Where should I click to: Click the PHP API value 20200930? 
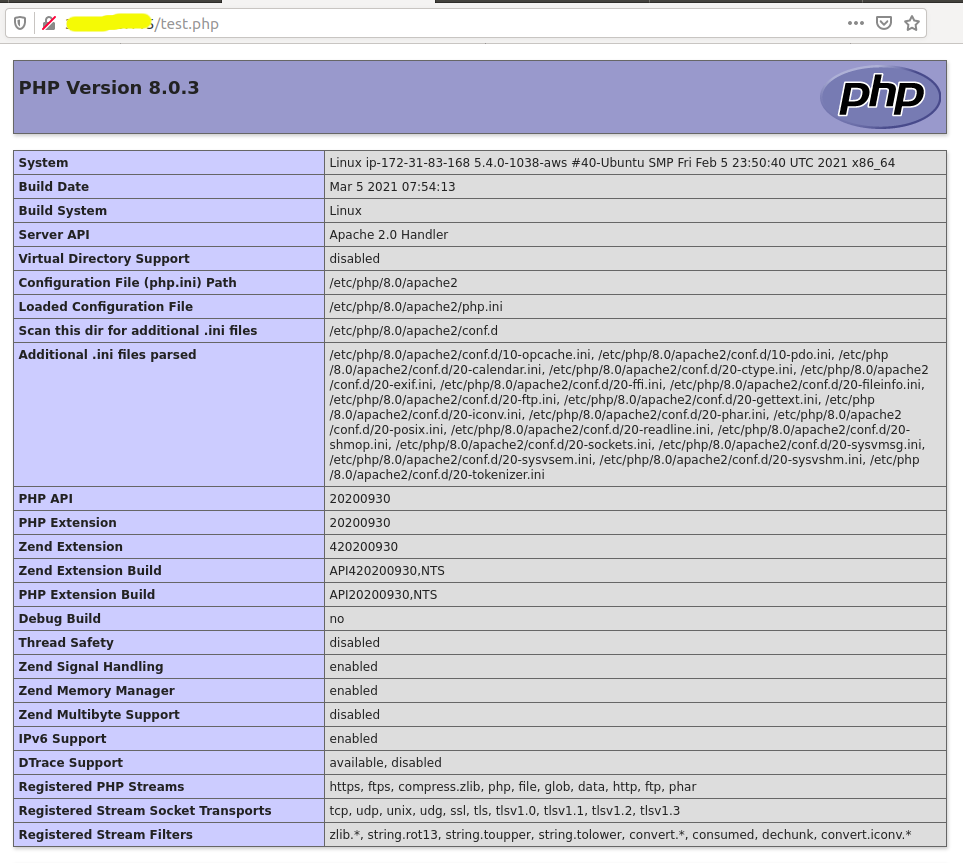pos(359,499)
